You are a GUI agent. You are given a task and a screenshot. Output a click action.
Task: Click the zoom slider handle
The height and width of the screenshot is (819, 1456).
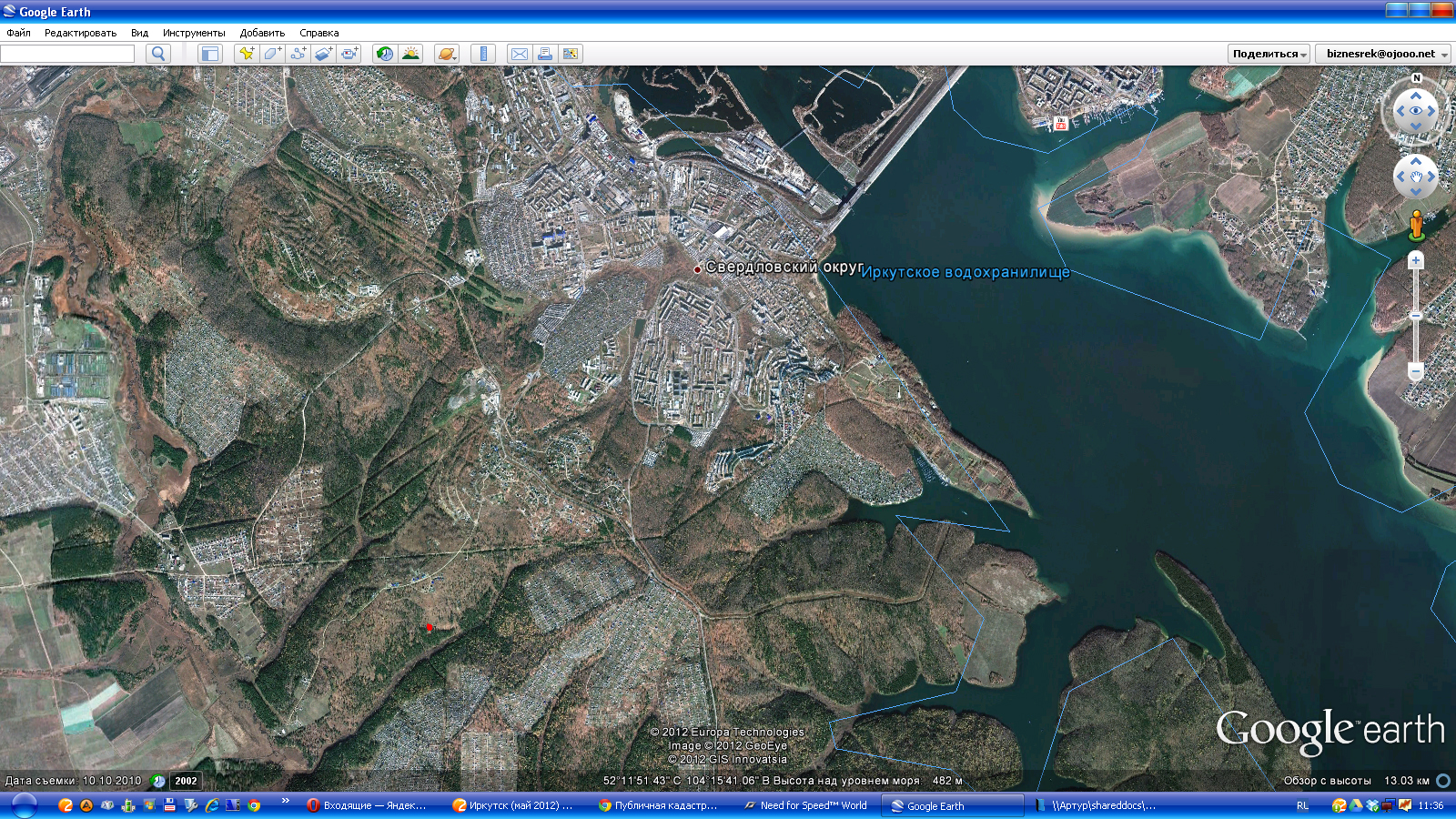[1416, 315]
